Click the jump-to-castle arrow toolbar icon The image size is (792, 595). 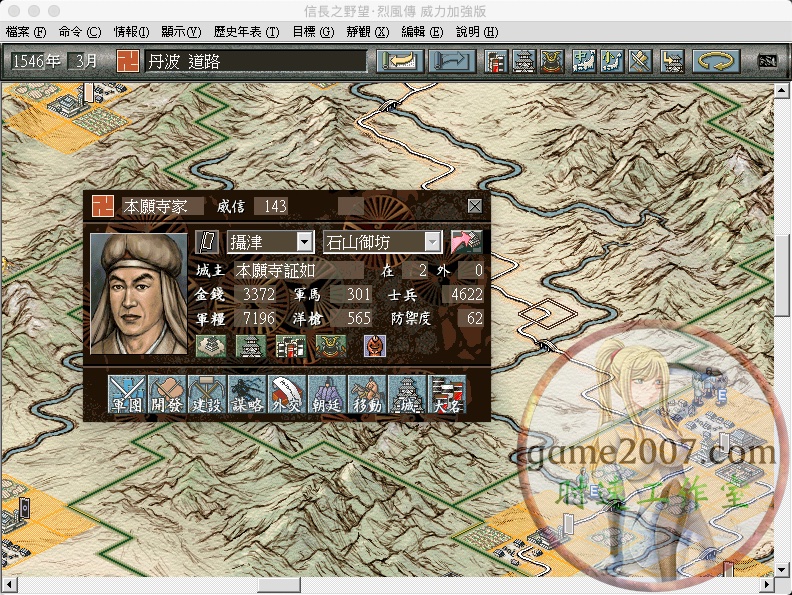click(x=672, y=62)
